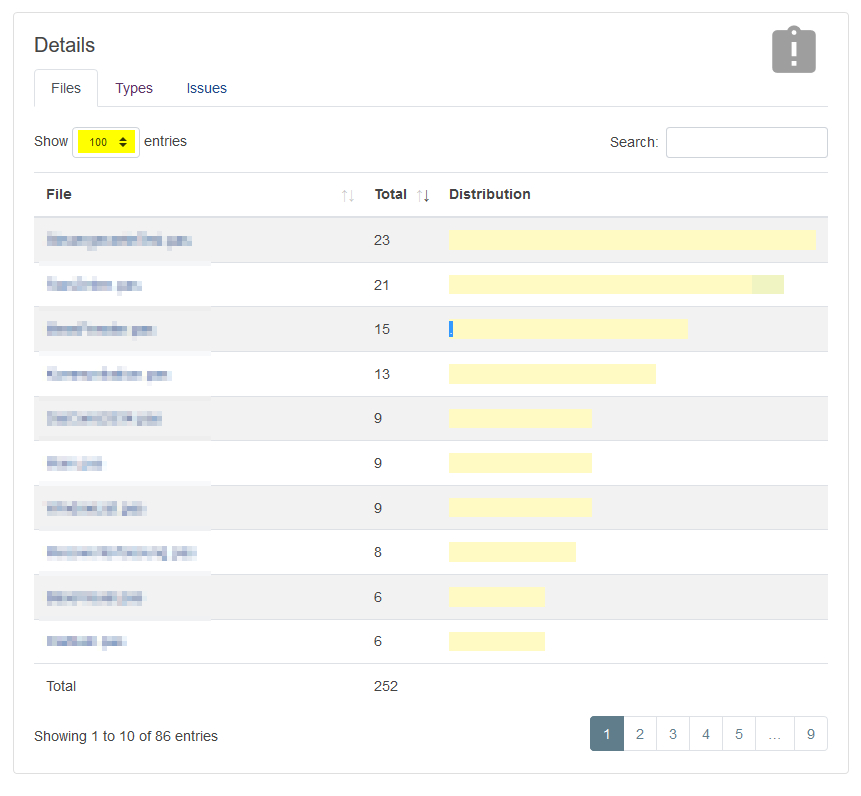Click the distribution bar for total 23
Viewport: 861px width, 796px height.
(x=632, y=240)
